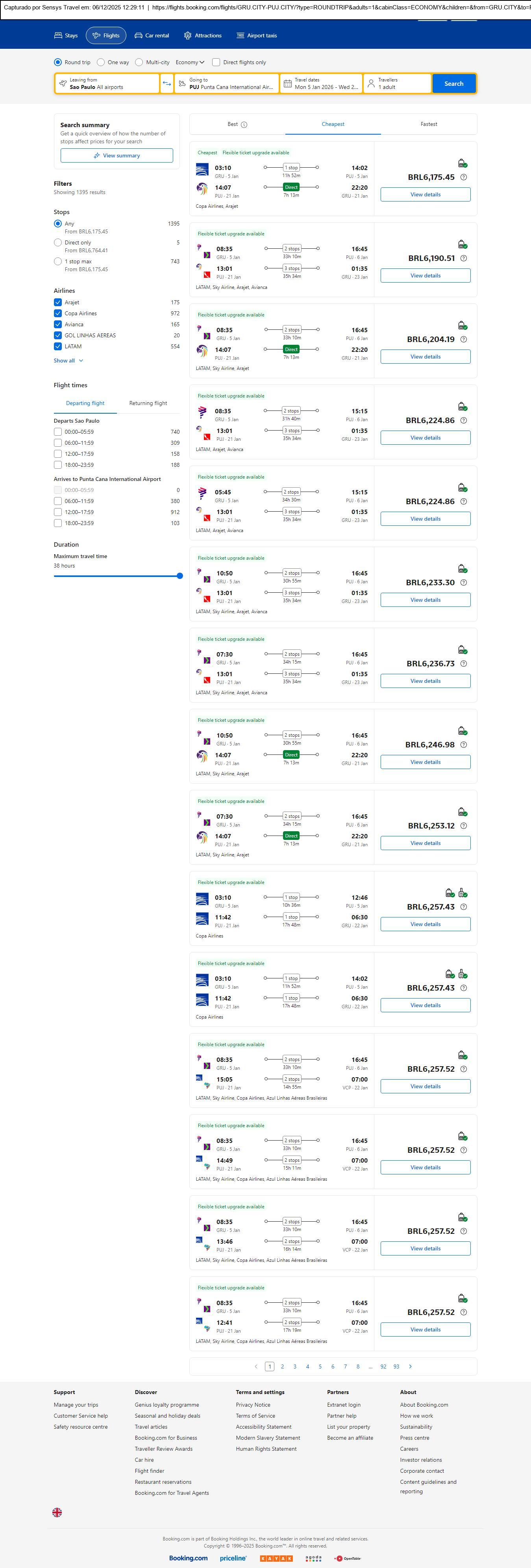Open the Travellers selector field
The image size is (531, 1568).
tap(397, 83)
